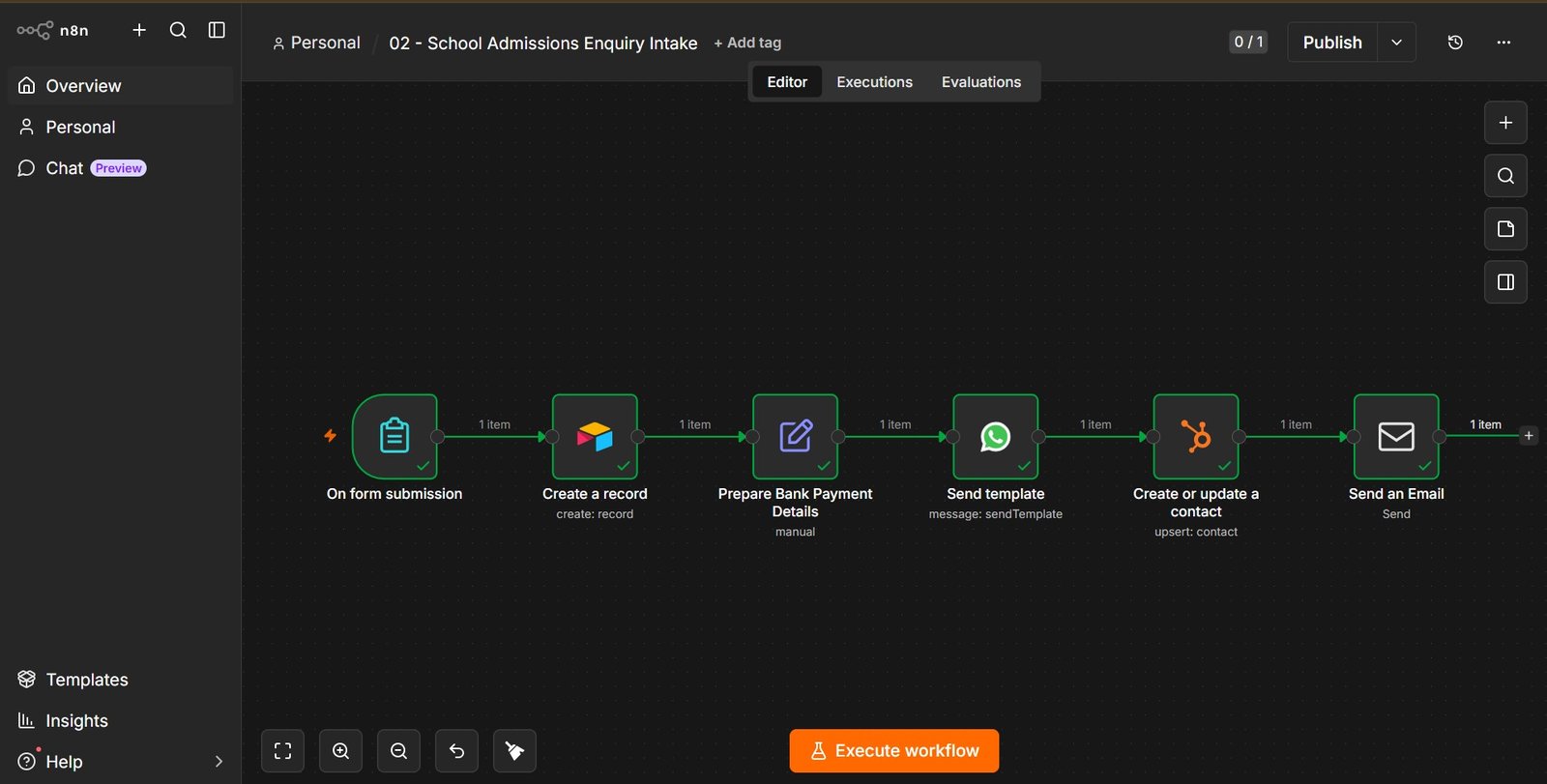Zoom in on the canvas
Screen dimensions: 1547x784
tap(340, 751)
